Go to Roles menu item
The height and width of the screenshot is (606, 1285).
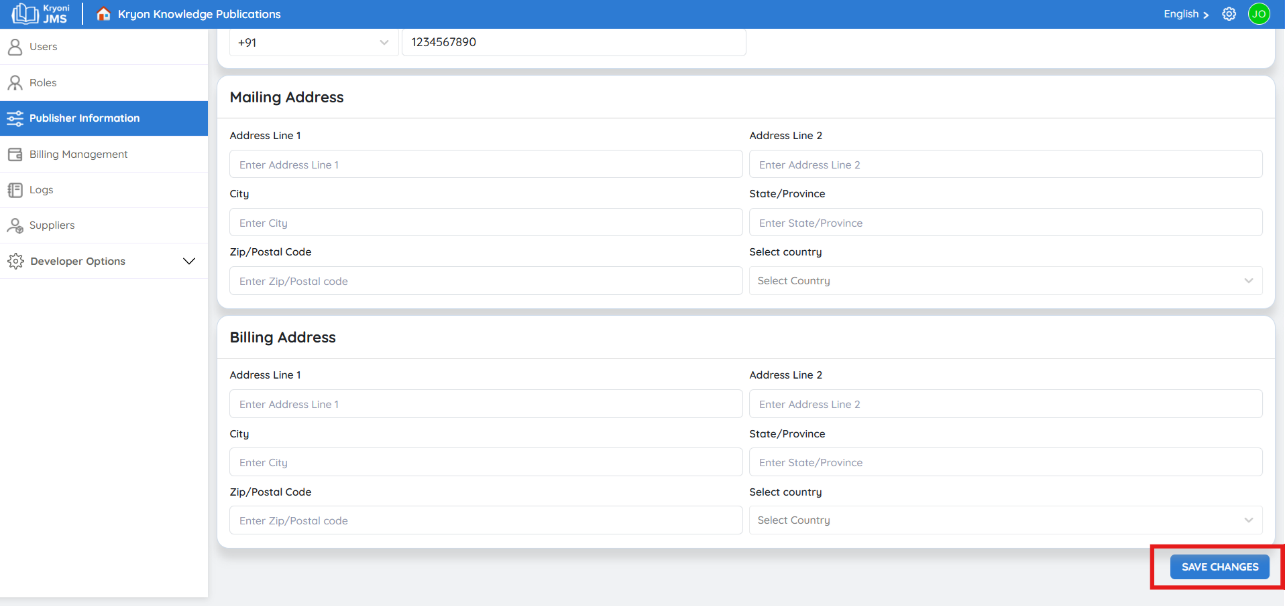104,83
